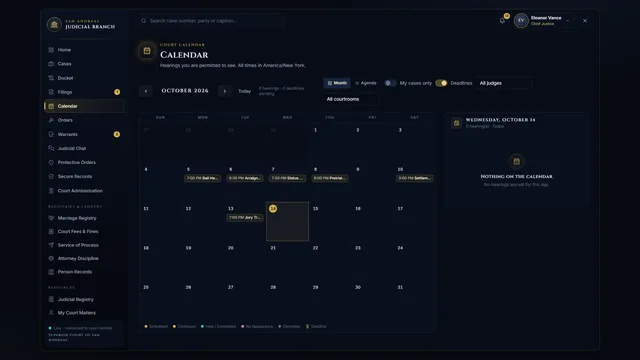The width and height of the screenshot is (640, 360).
Task: Open Judicial Chat menu item
Action: (84, 148)
